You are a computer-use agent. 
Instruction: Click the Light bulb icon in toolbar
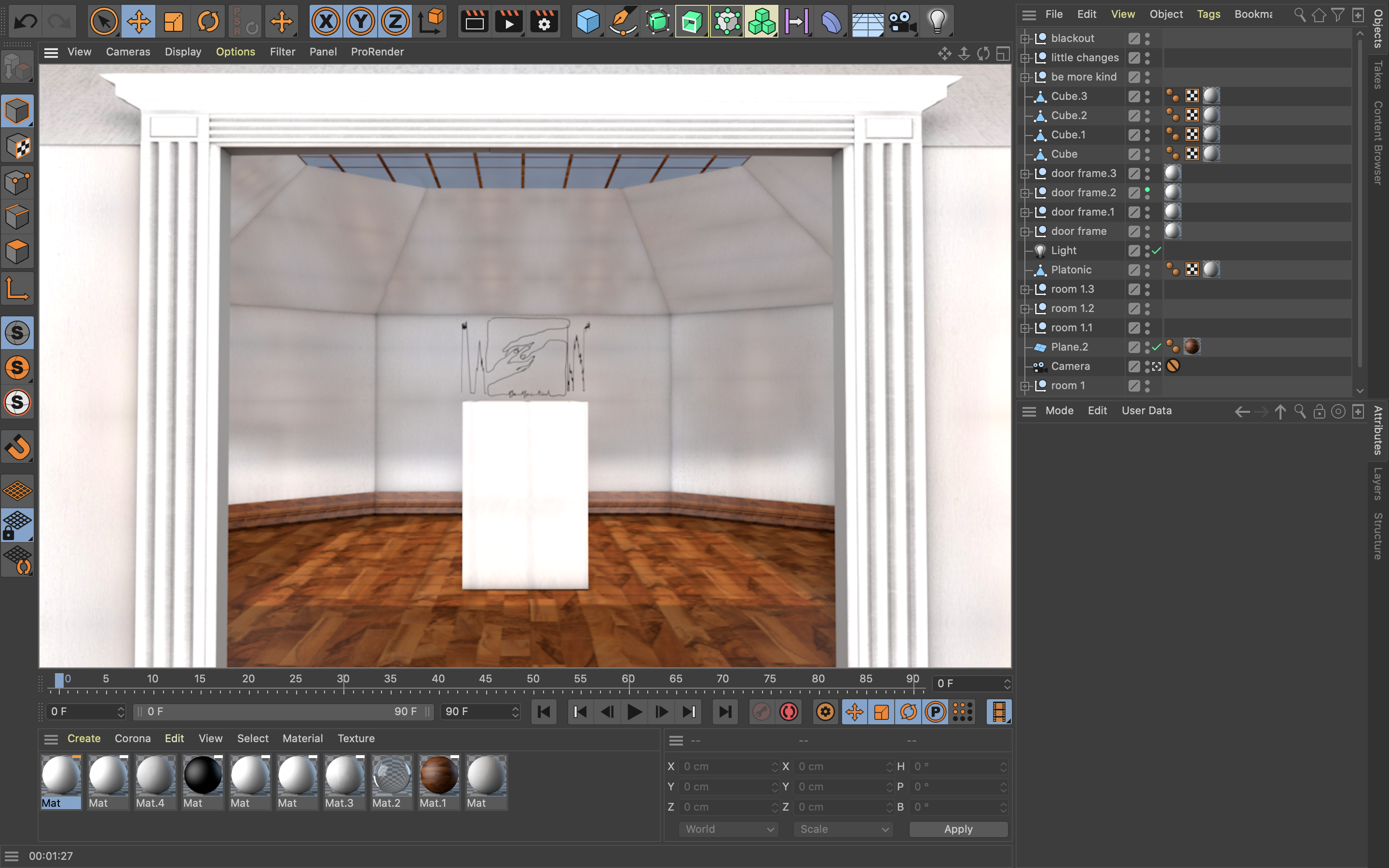[937, 22]
